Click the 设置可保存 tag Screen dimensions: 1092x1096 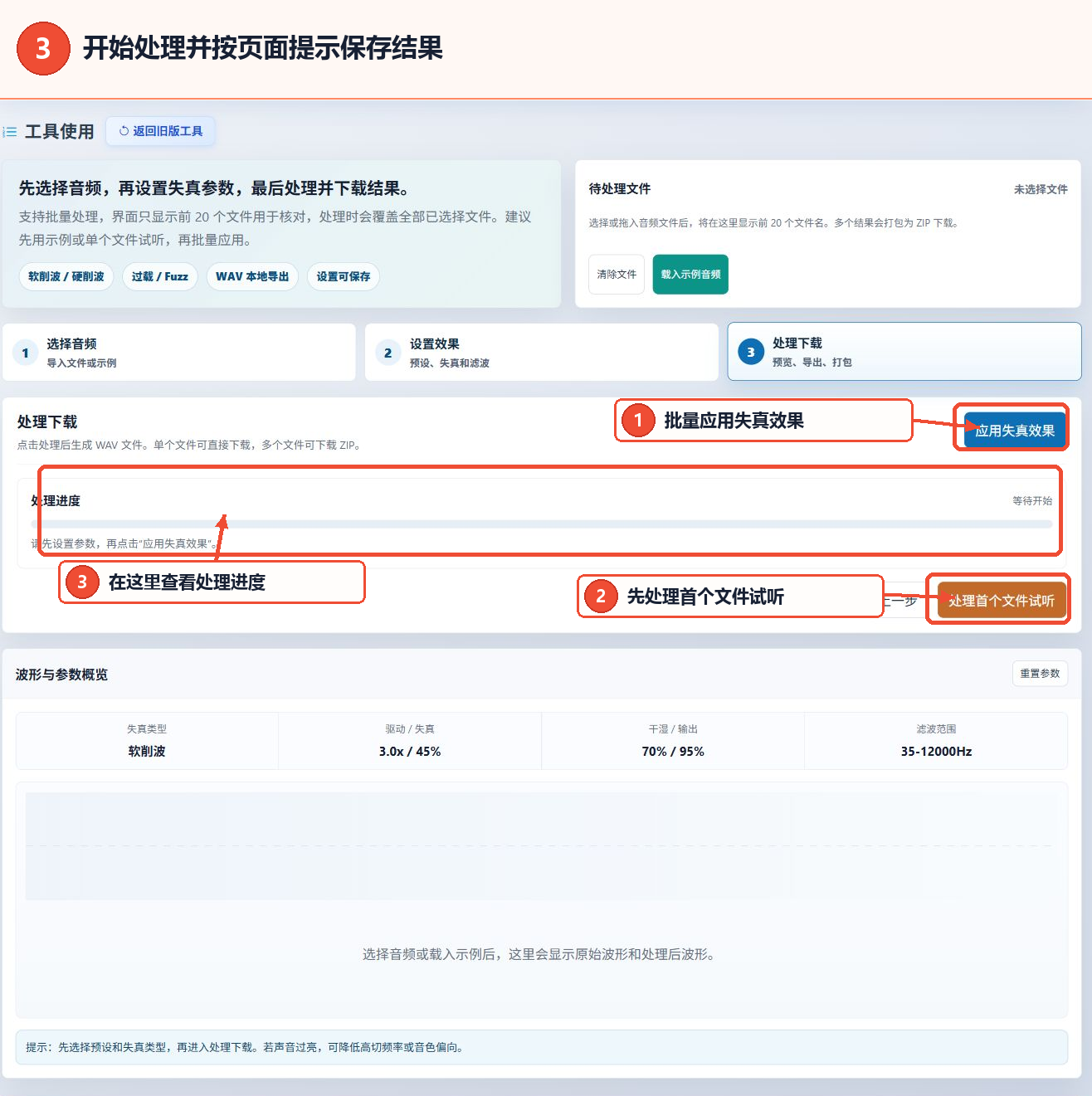tap(344, 276)
